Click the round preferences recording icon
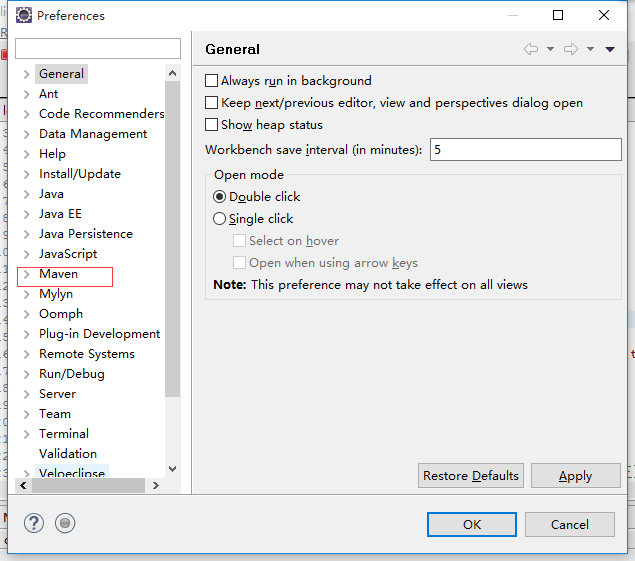 [65, 523]
